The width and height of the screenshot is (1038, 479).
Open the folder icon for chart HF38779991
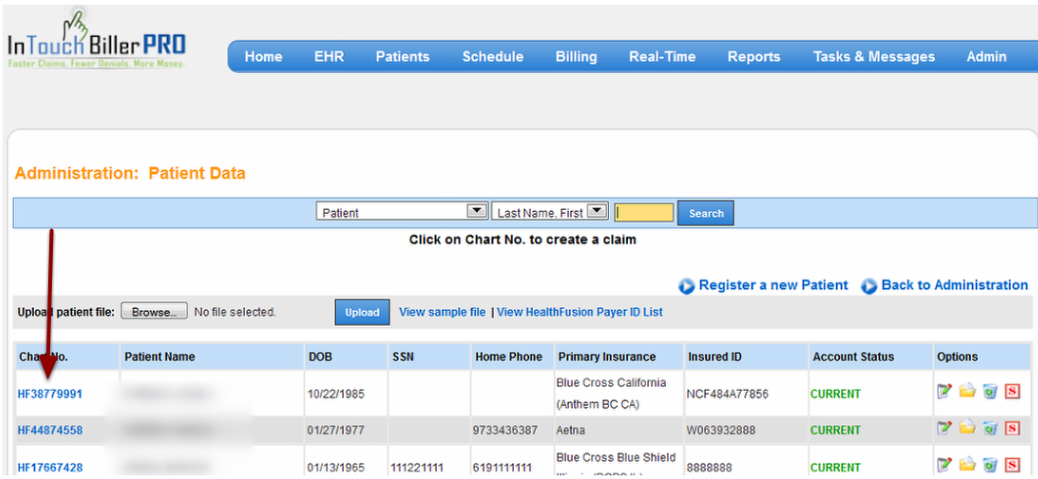(x=967, y=392)
